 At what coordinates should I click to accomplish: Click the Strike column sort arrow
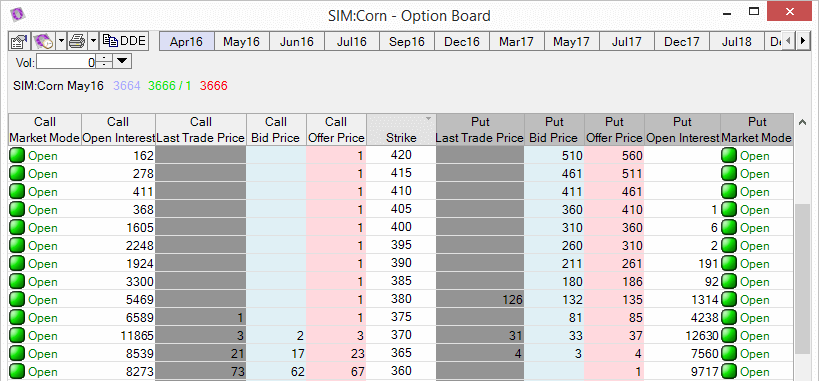click(x=429, y=119)
